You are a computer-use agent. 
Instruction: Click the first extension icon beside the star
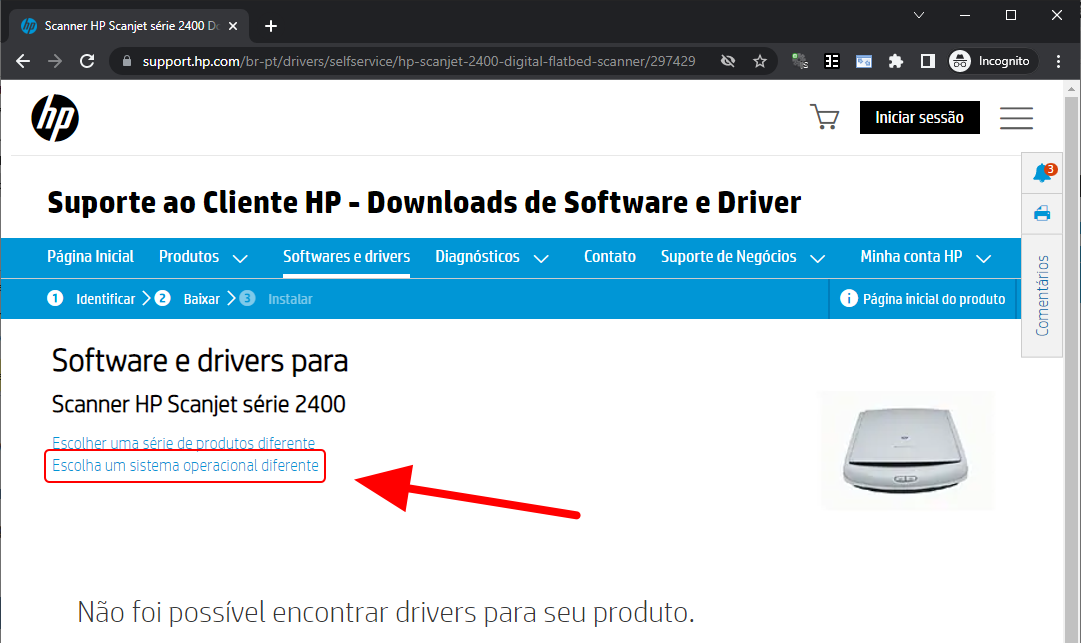800,61
